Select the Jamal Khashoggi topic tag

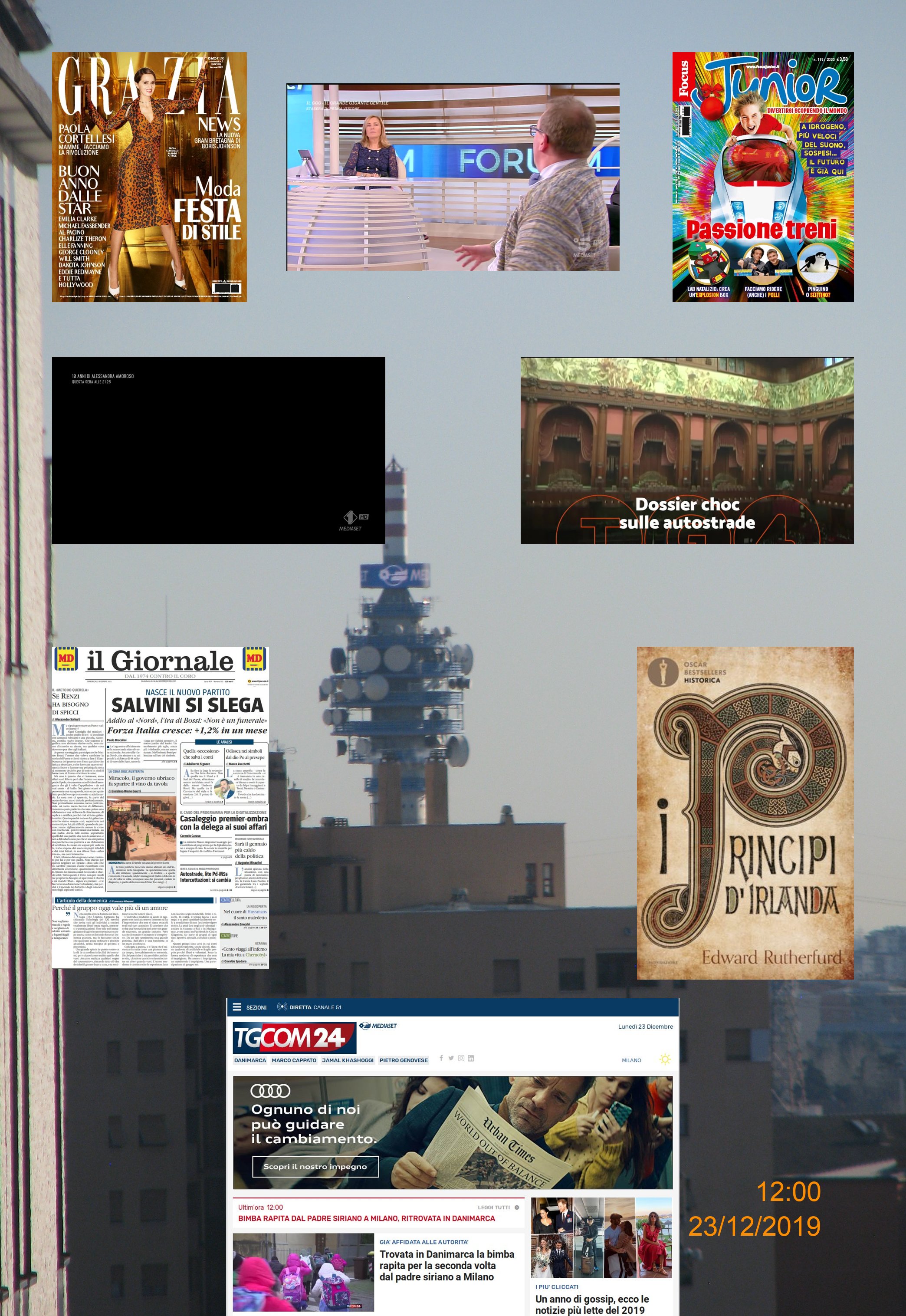348,1060
